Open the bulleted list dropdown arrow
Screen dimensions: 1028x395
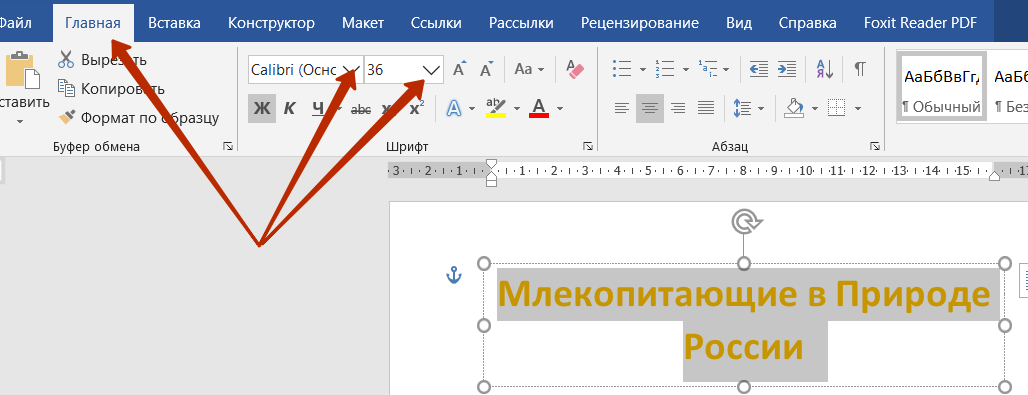point(642,69)
